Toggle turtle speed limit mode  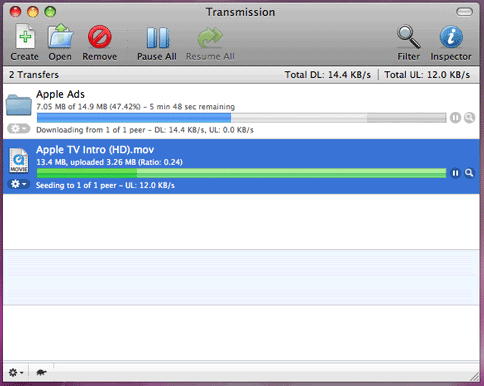tap(41, 372)
